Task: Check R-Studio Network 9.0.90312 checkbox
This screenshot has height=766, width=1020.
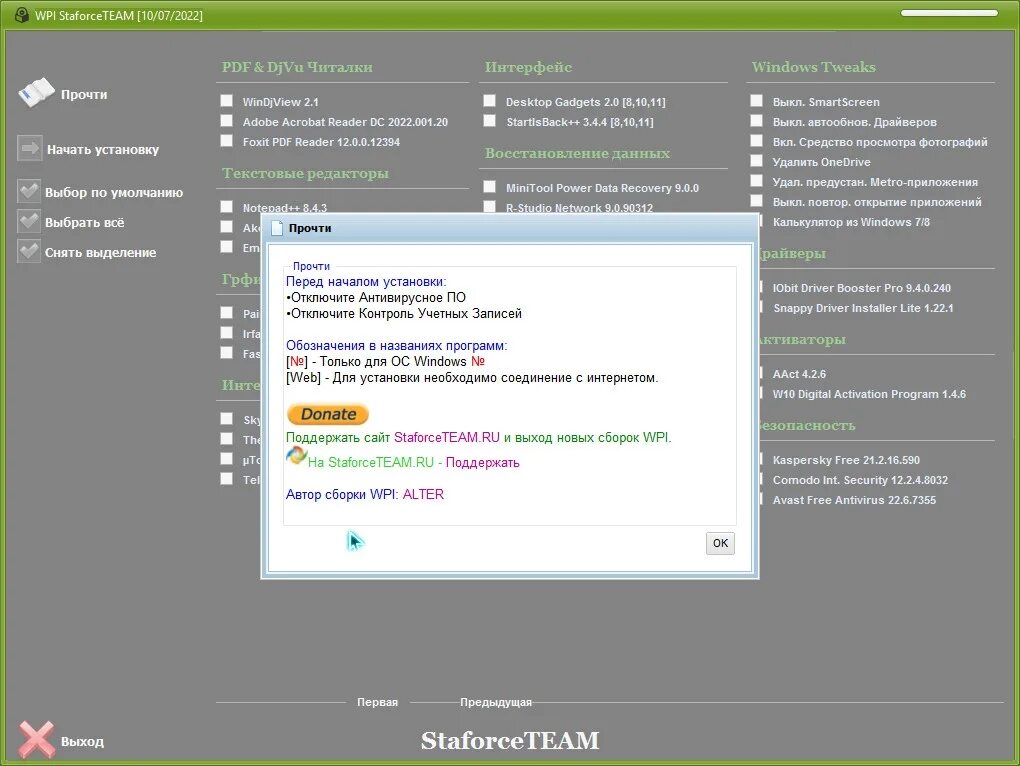Action: tap(490, 207)
